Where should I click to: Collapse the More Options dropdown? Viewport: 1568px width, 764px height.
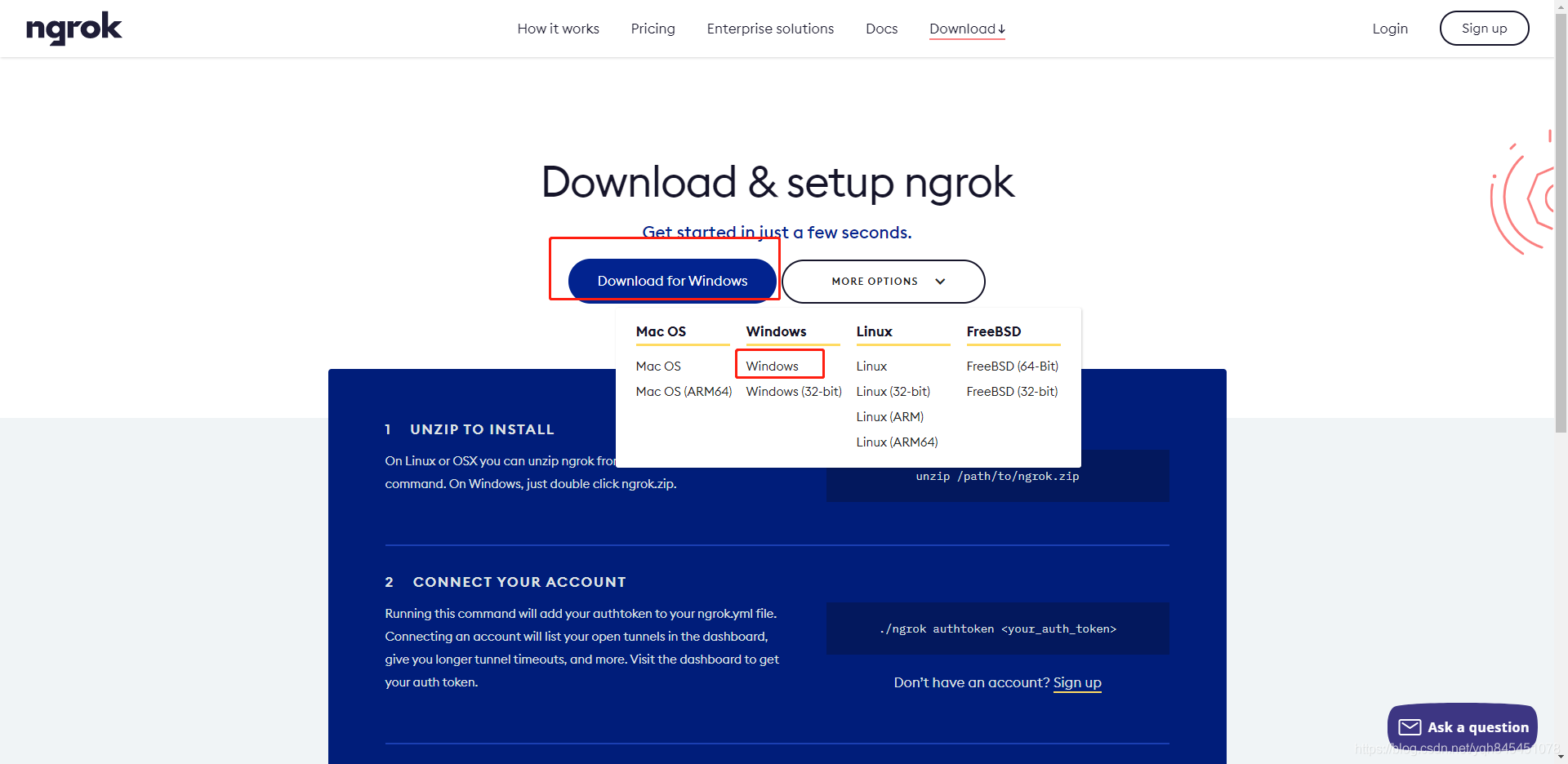click(883, 282)
